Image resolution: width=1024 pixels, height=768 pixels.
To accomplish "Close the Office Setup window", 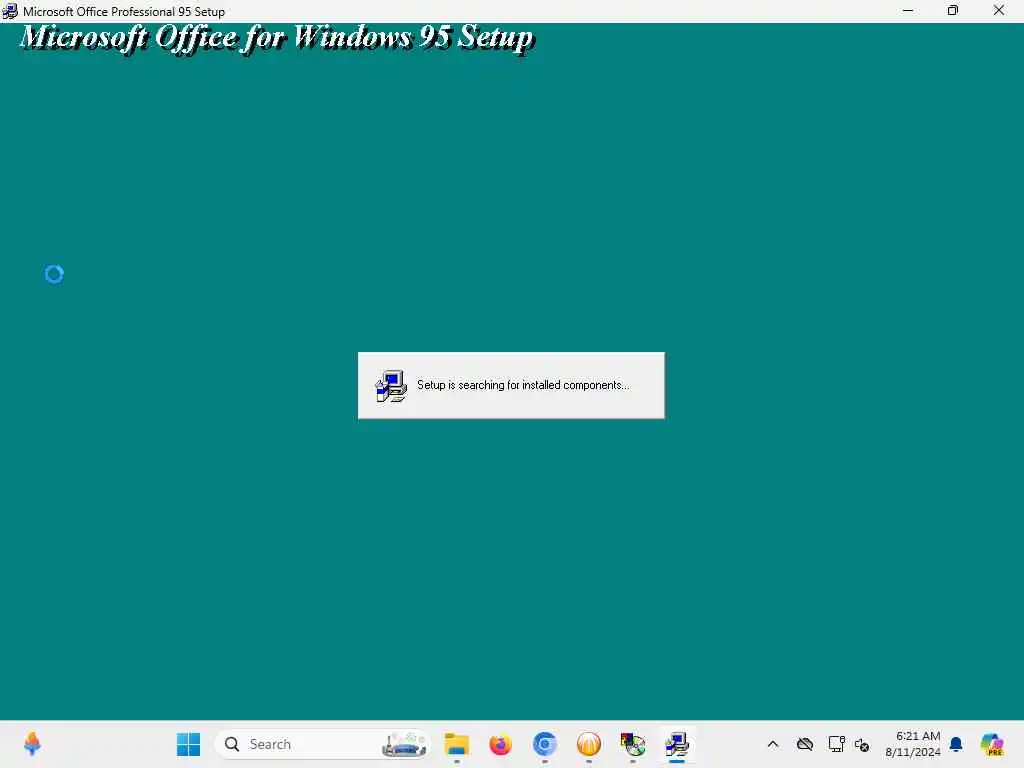I will pos(999,10).
